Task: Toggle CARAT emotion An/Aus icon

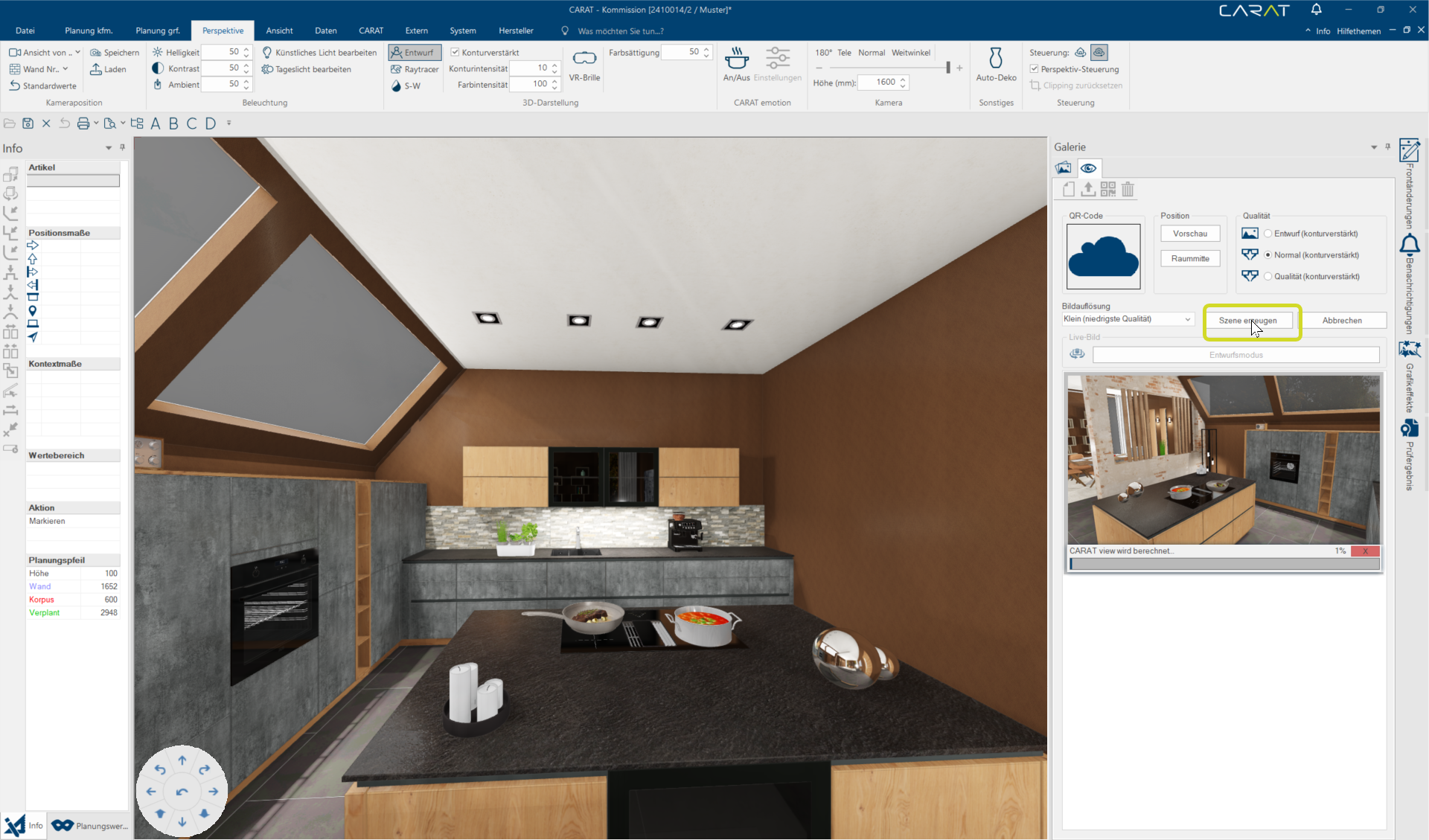Action: point(736,59)
